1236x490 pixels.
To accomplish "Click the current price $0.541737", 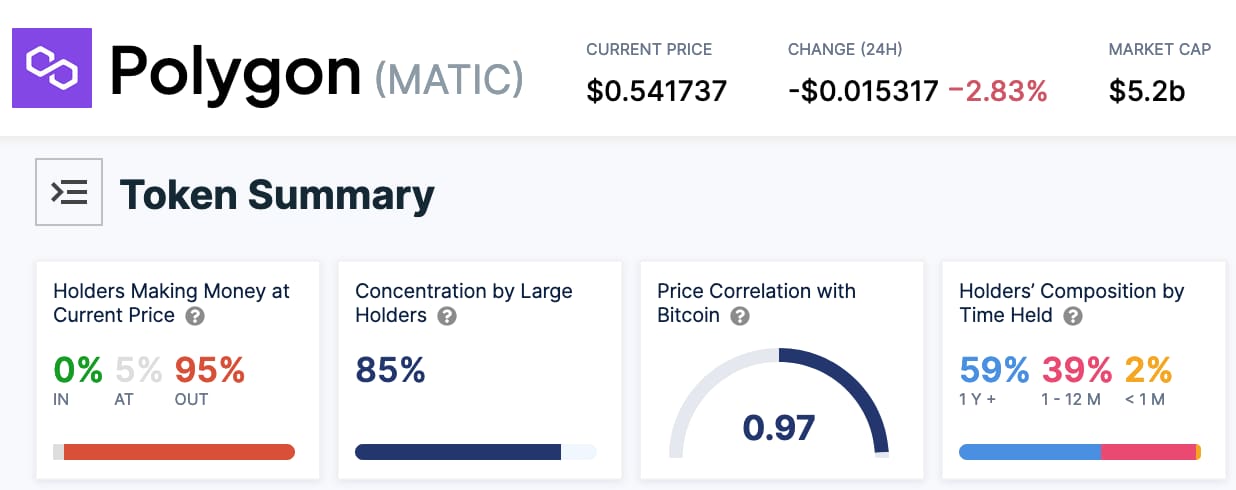I will 656,92.
